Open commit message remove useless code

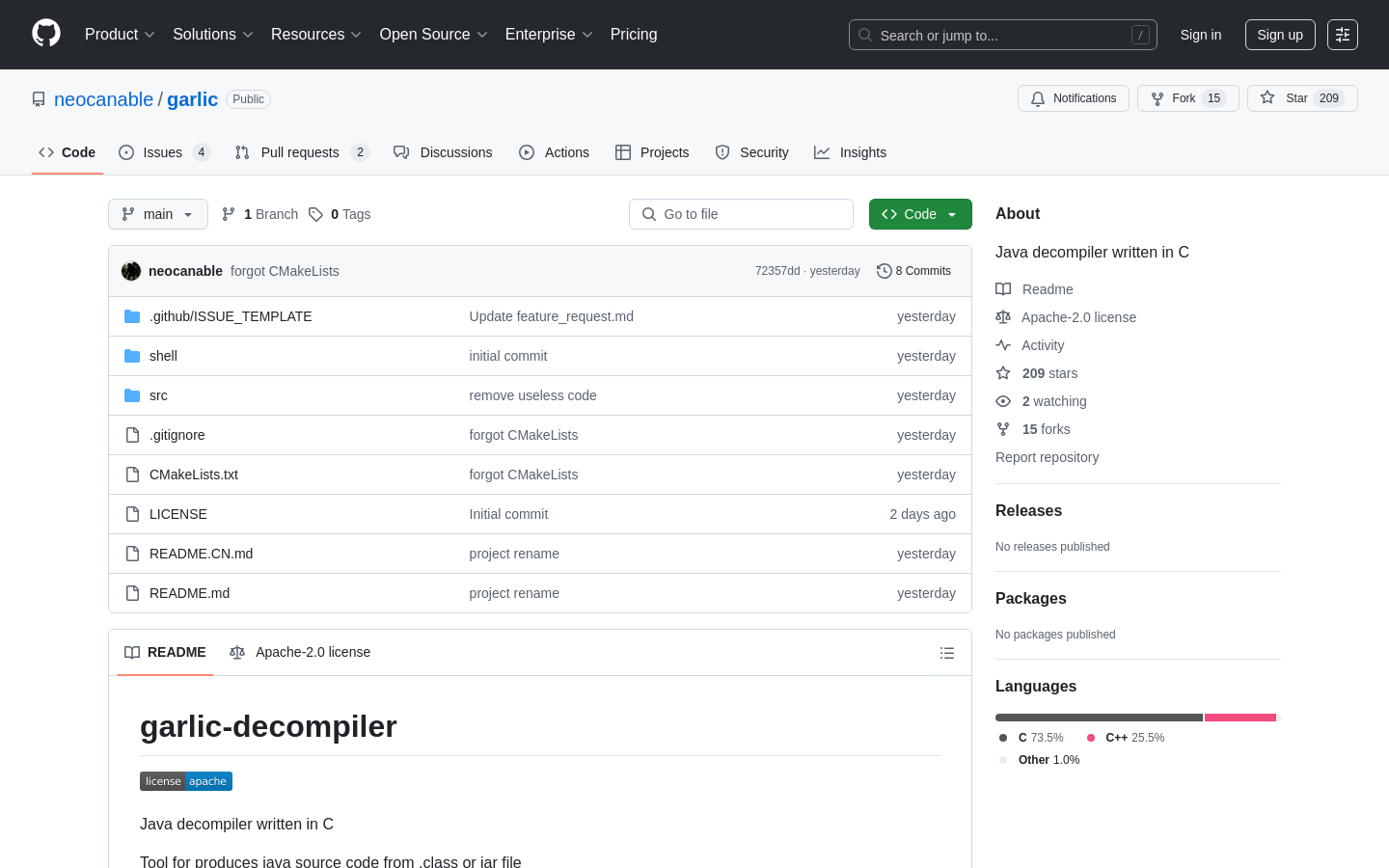[x=532, y=395]
